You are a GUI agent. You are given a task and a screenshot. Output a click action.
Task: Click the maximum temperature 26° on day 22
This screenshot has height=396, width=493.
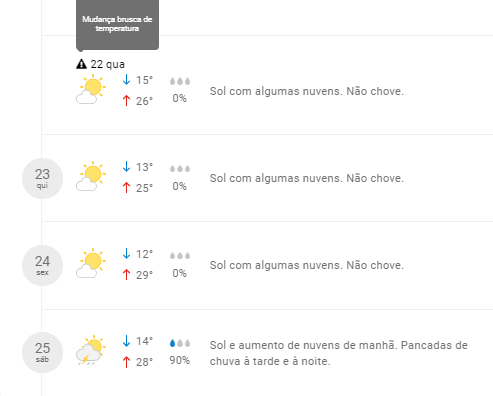[x=144, y=101]
